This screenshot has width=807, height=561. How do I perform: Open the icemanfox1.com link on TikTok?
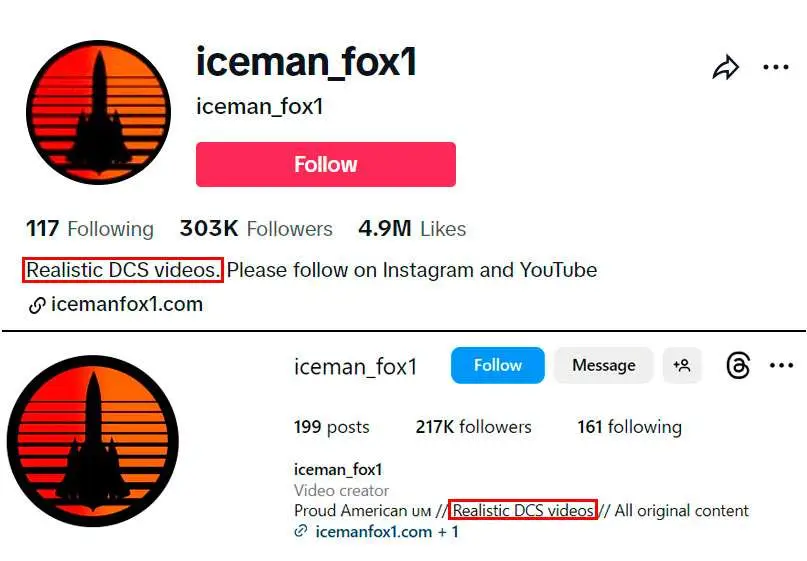click(x=126, y=304)
